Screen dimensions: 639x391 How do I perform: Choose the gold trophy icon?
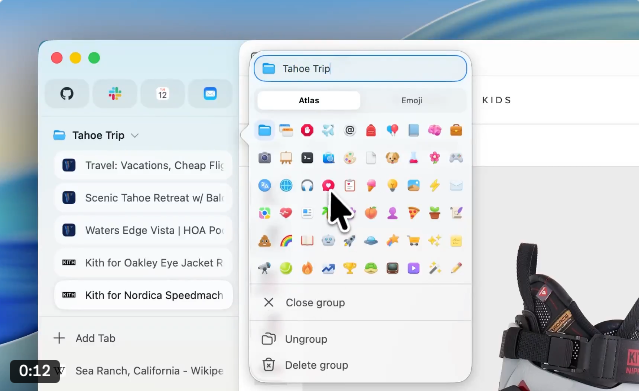(350, 268)
